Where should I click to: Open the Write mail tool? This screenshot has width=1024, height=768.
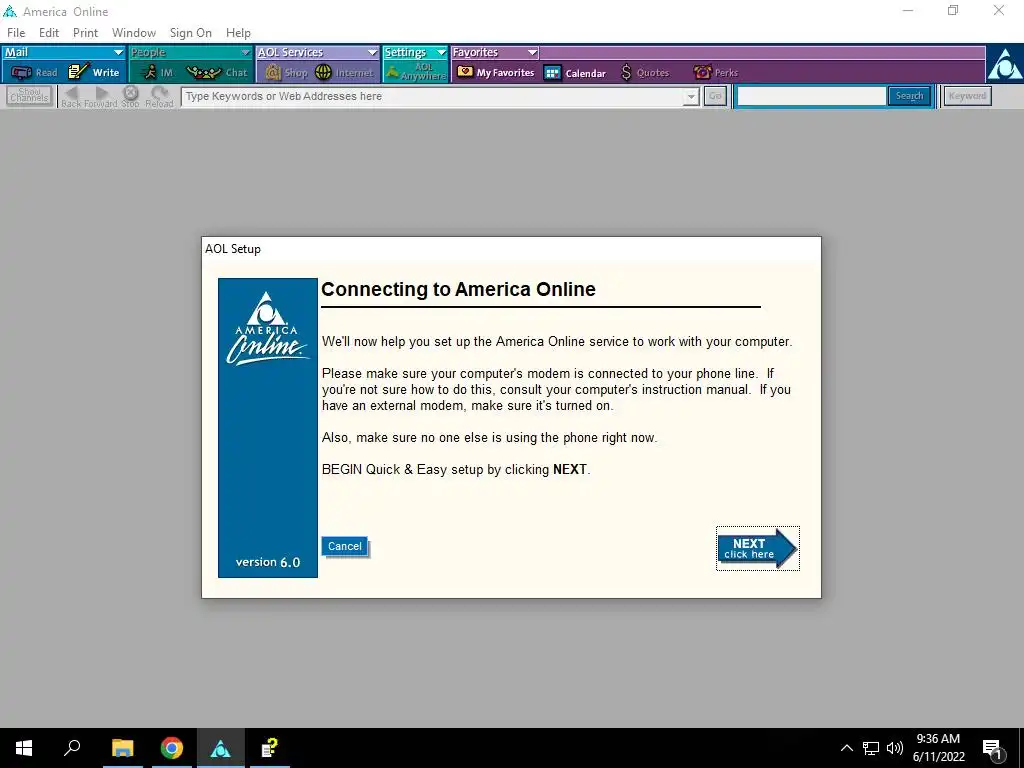[94, 72]
